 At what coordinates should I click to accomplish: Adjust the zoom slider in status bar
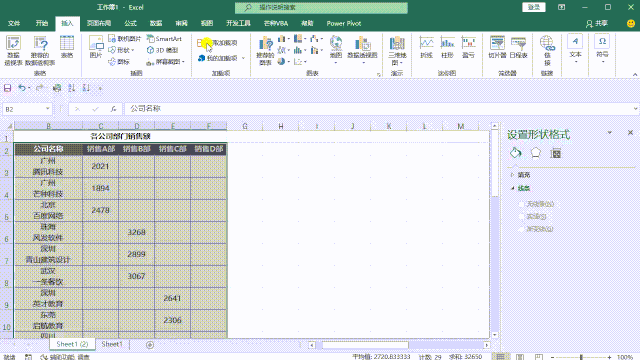(581, 357)
